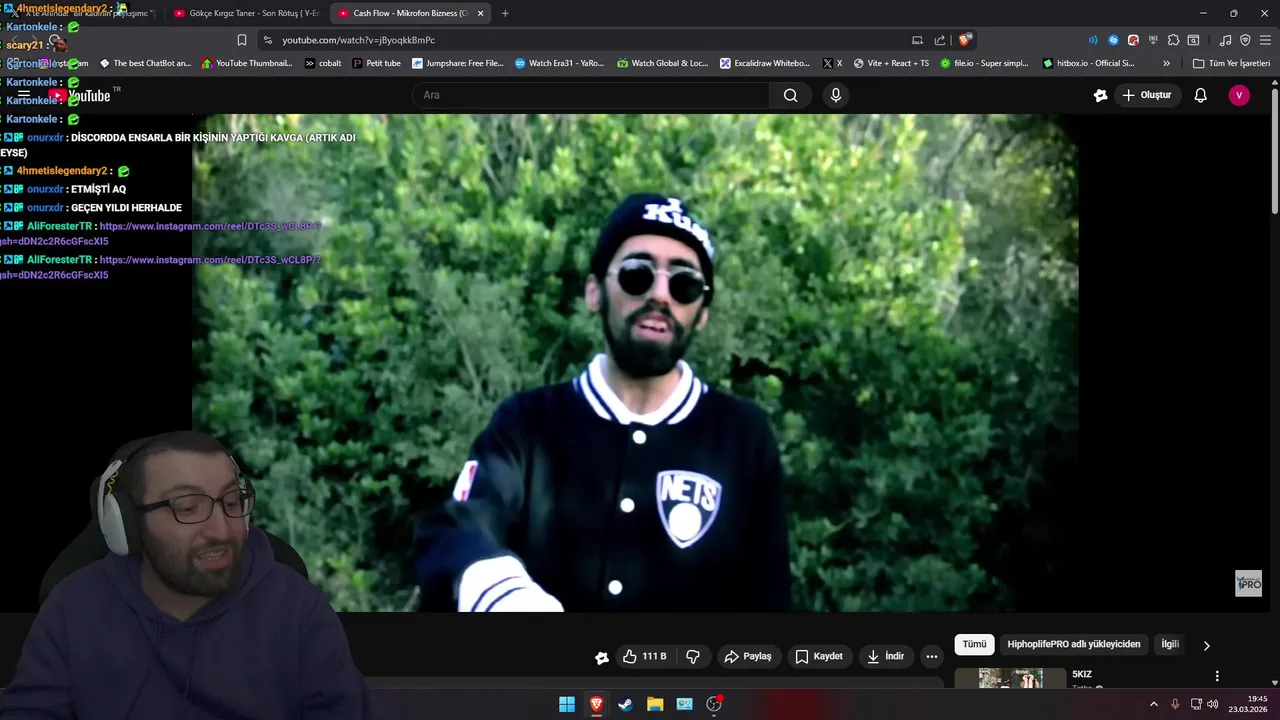Screen dimensions: 1280x720
Task: Open Jumpshare bookmark
Action: coord(457,63)
